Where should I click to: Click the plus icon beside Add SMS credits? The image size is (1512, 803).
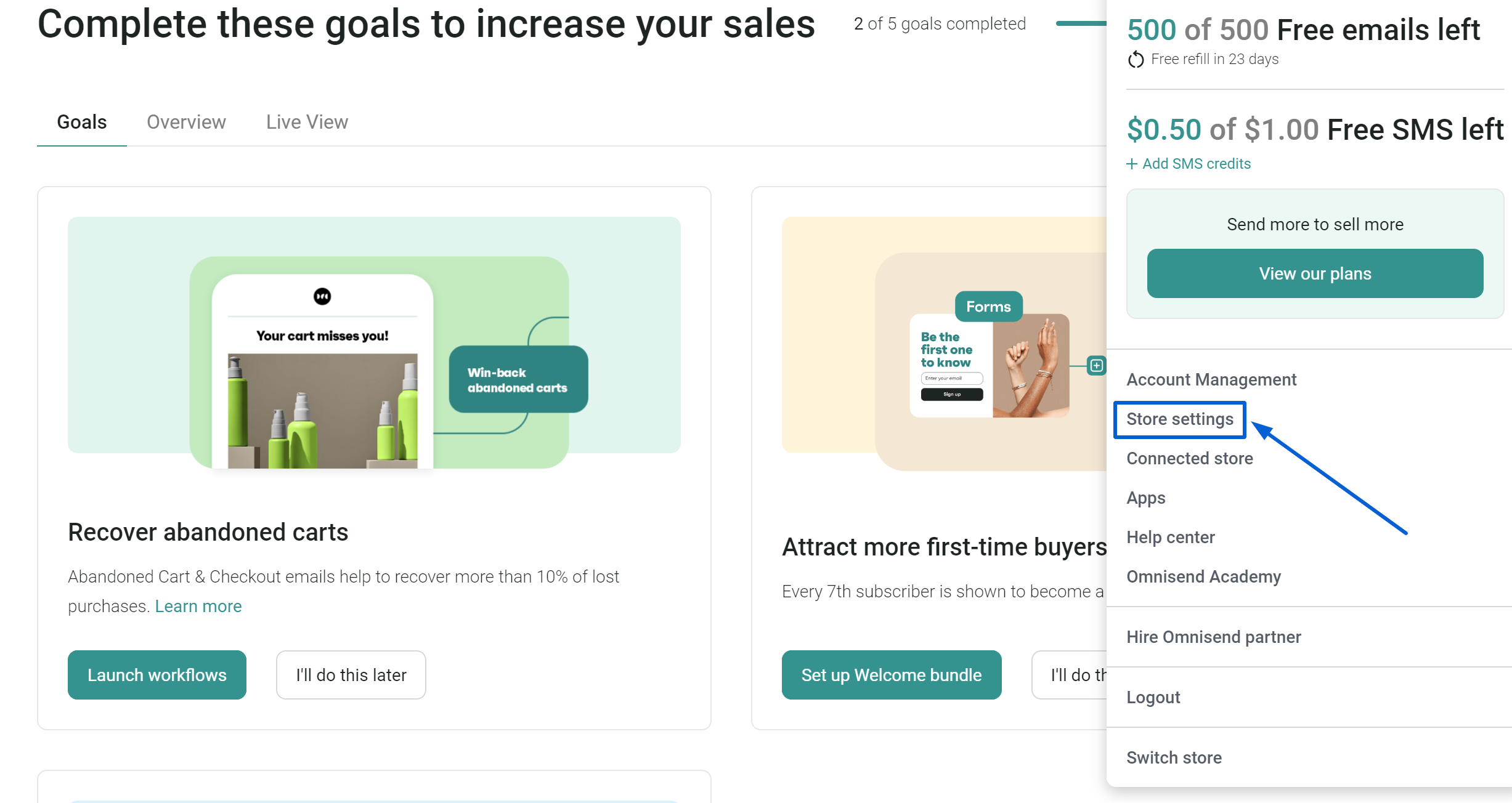[x=1132, y=164]
